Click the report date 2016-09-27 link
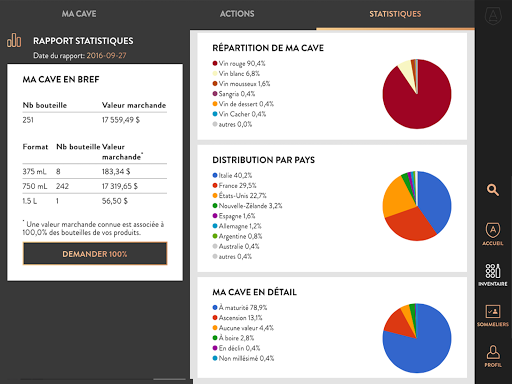This screenshot has height=384, width=512. pyautogui.click(x=106, y=55)
